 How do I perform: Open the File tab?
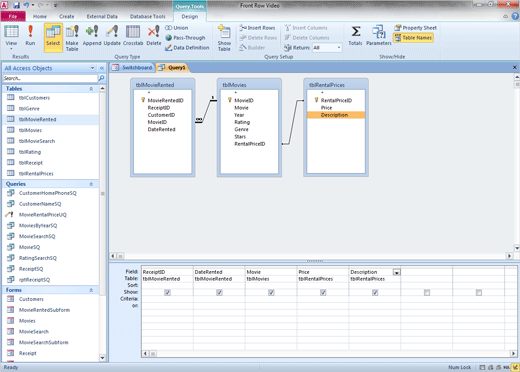13,16
